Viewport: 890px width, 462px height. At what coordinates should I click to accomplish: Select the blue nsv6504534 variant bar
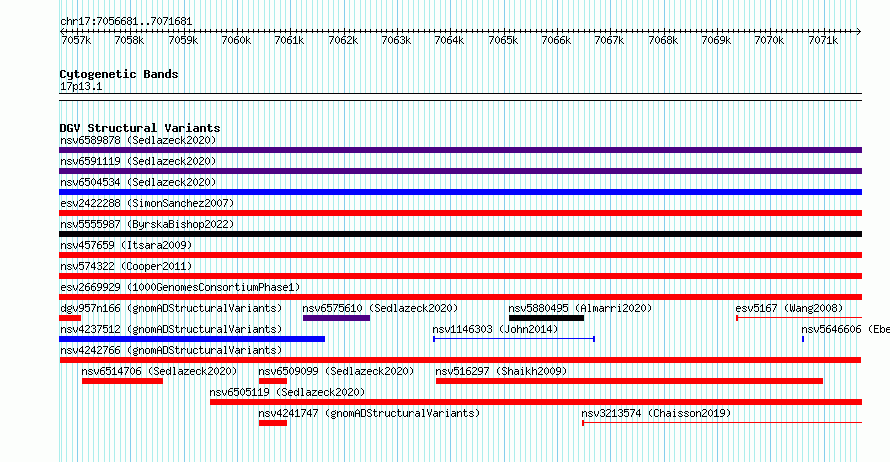tap(460, 192)
